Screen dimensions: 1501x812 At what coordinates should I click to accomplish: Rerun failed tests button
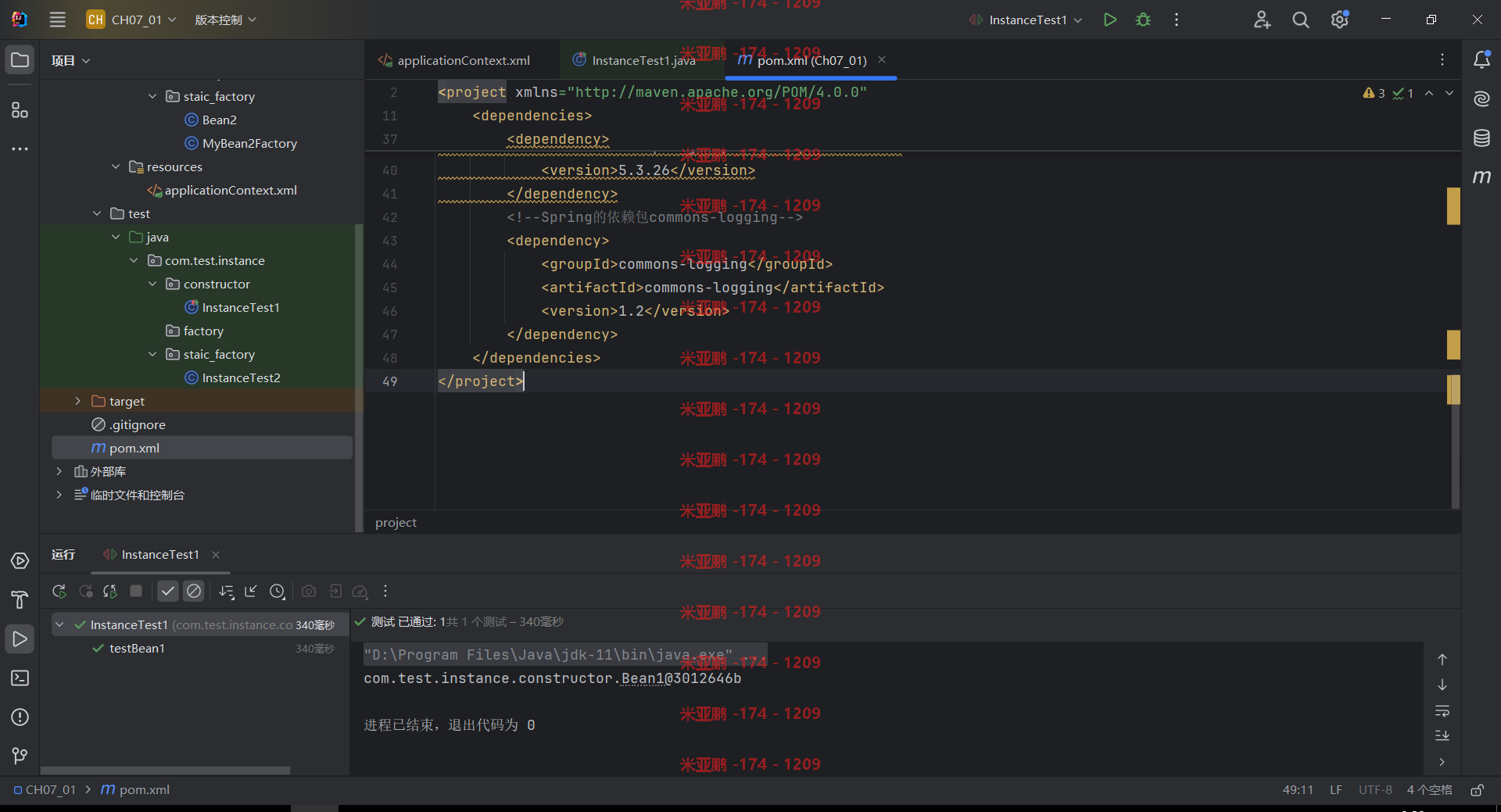coord(85,592)
